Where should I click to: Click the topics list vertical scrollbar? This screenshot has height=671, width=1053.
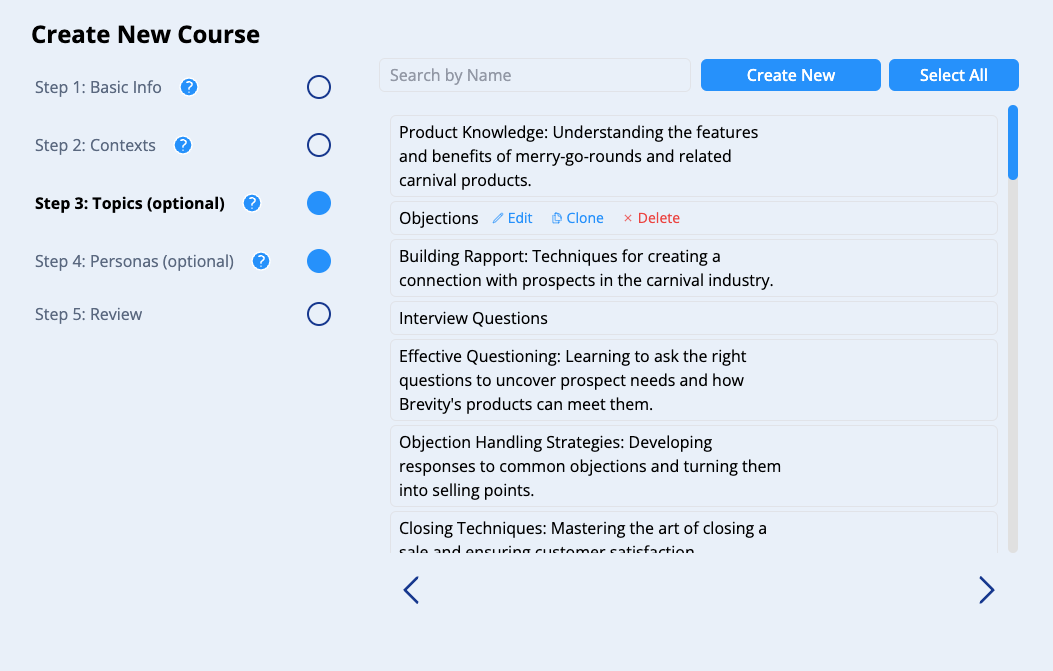tap(1013, 328)
